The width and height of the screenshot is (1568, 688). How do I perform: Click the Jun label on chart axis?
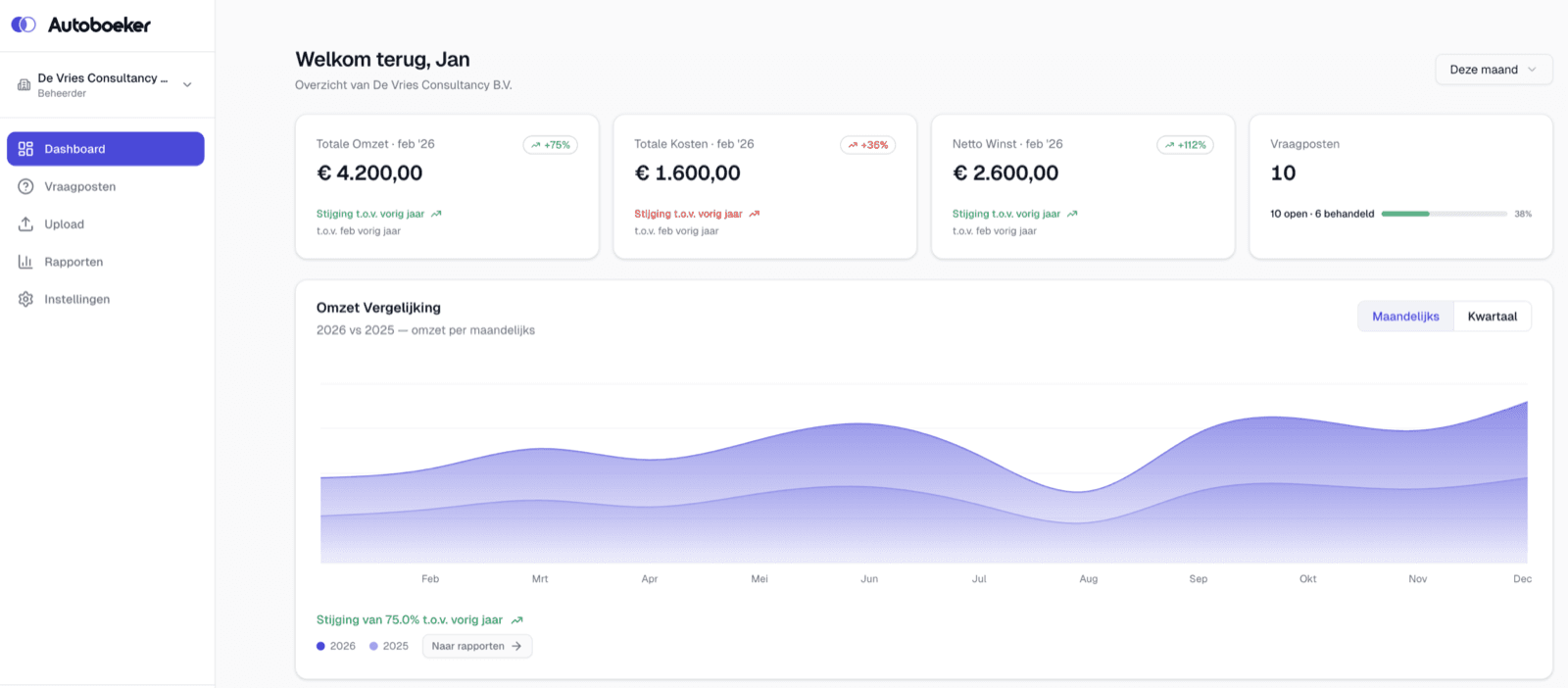[x=869, y=579]
